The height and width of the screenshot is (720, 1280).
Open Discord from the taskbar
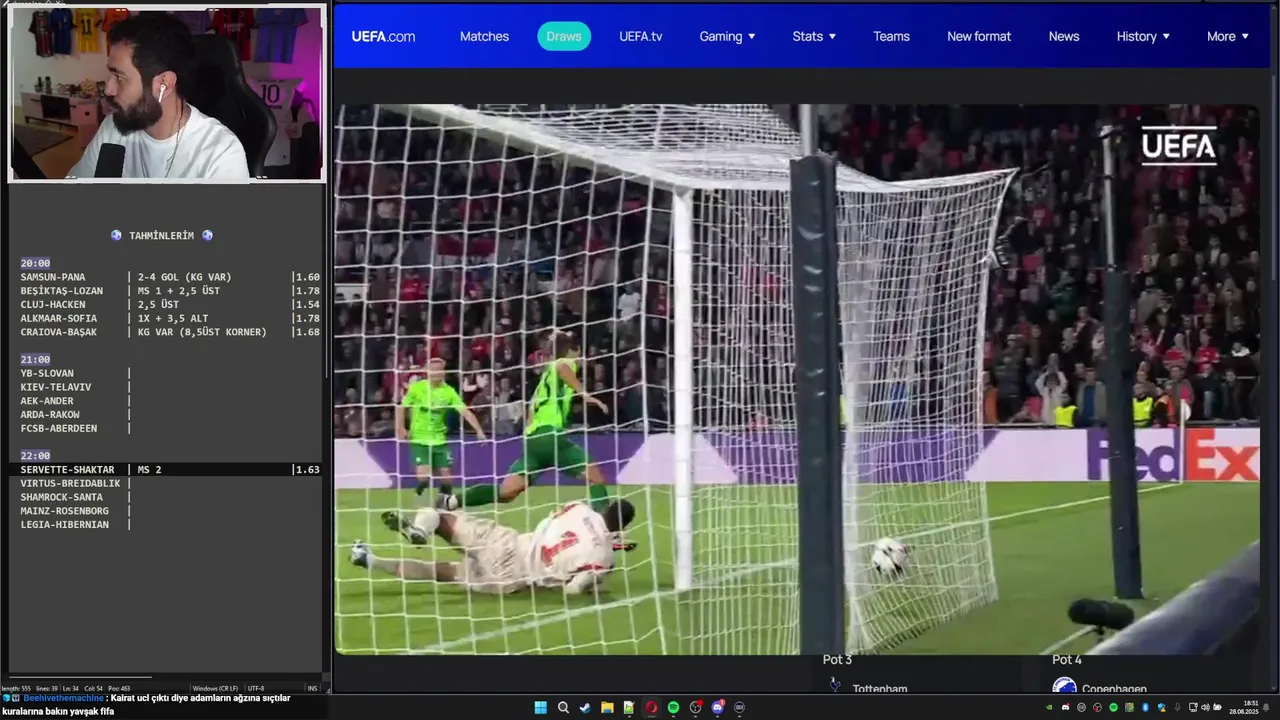click(717, 707)
